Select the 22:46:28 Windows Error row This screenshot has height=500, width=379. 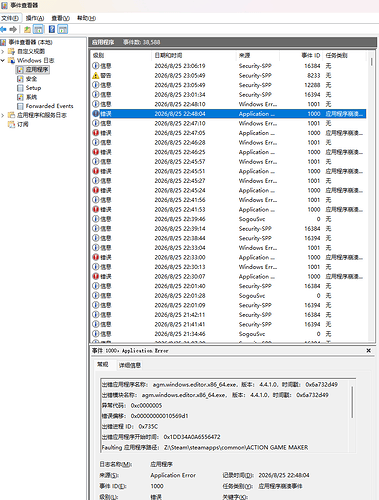pos(229,143)
